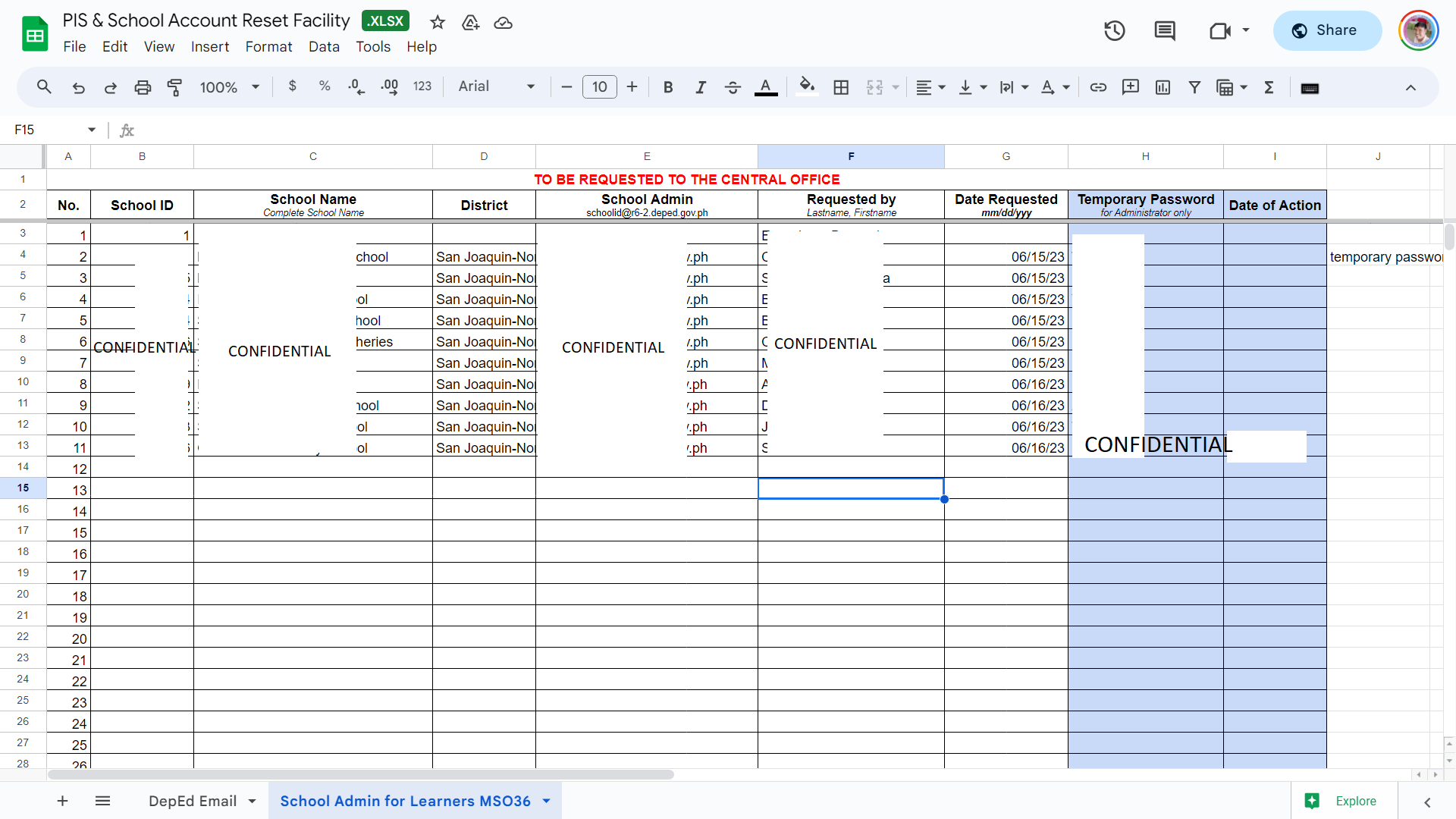Screen dimensions: 1456x819
Task: Switch to DepEd Email sheet tab
Action: [193, 801]
